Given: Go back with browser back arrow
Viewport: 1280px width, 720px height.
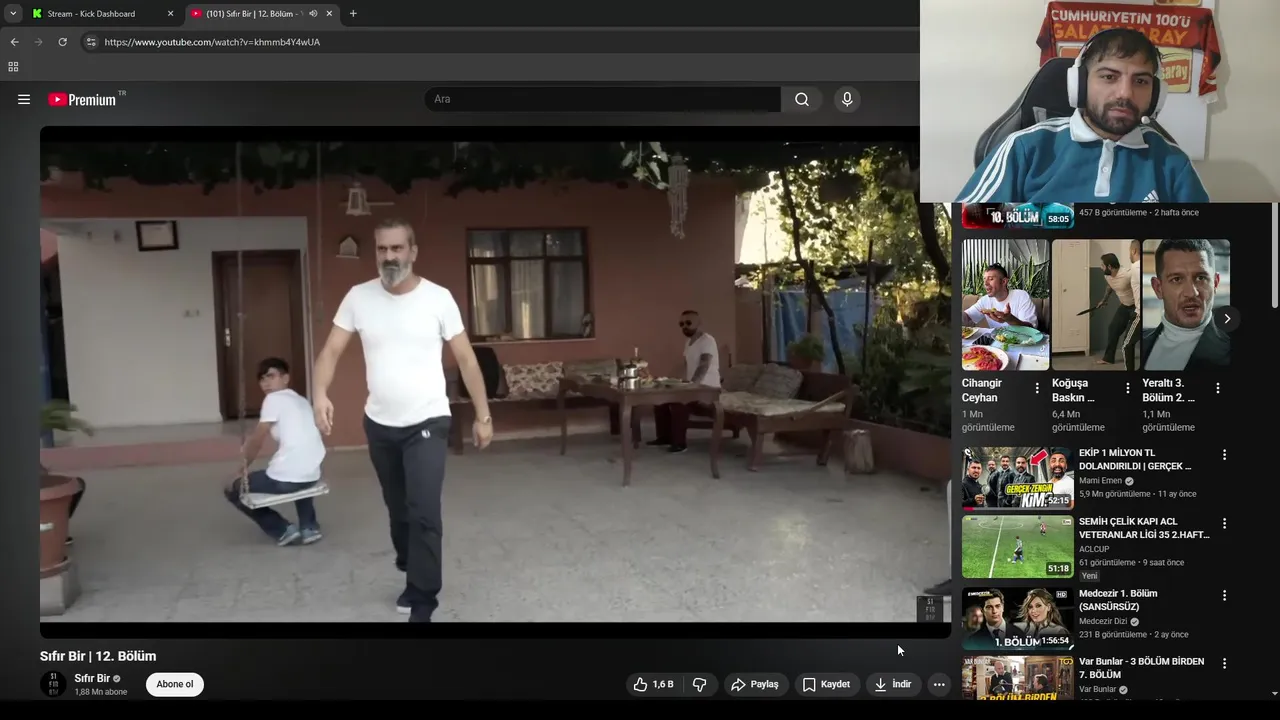Looking at the screenshot, I should [x=14, y=42].
